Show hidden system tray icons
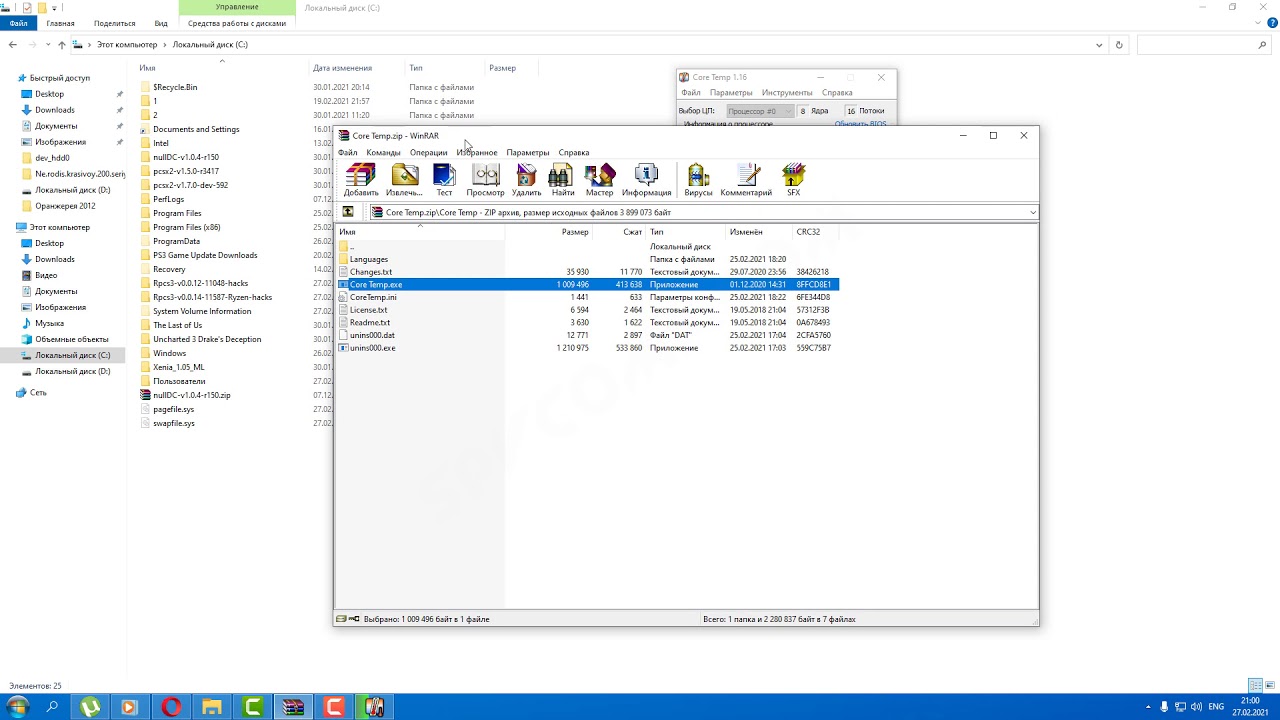The height and width of the screenshot is (720, 1280). pyautogui.click(x=1148, y=707)
